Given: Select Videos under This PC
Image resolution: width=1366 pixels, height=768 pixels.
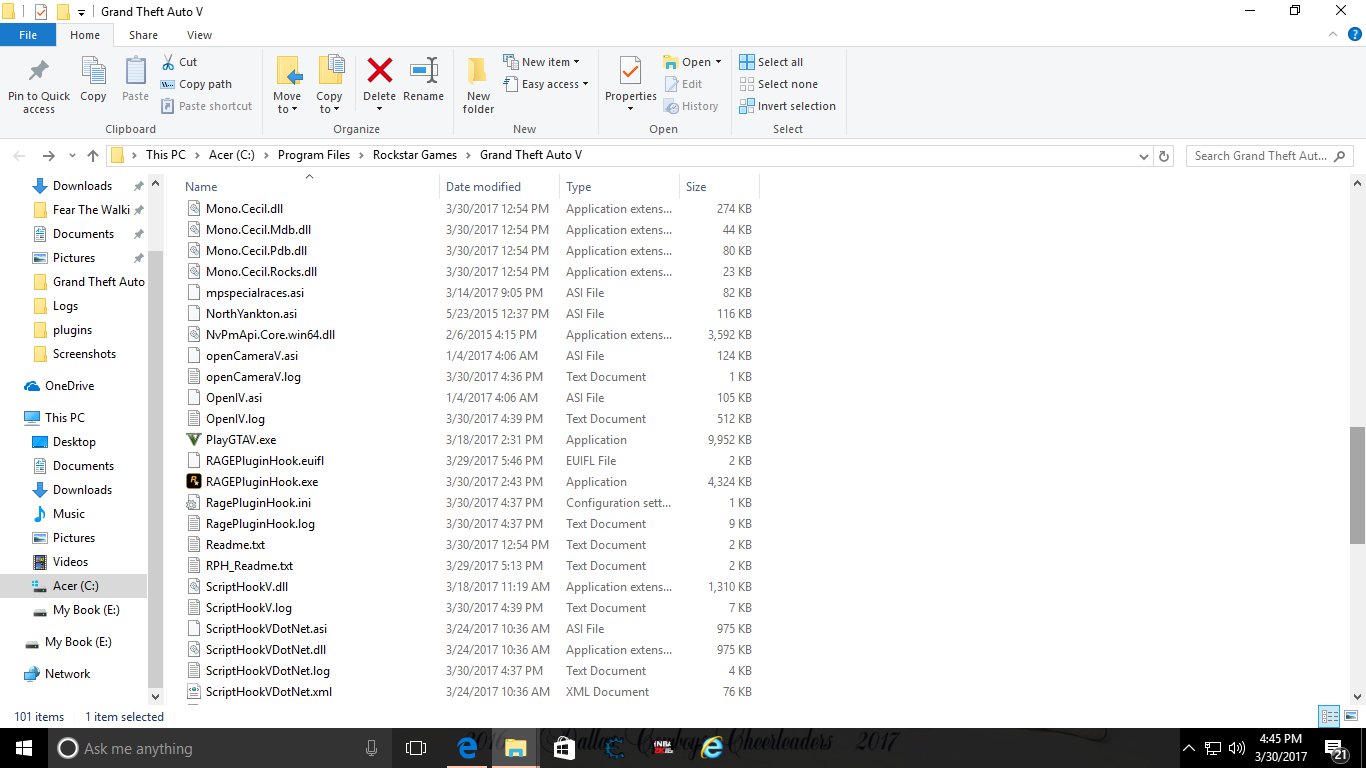Looking at the screenshot, I should (70, 562).
